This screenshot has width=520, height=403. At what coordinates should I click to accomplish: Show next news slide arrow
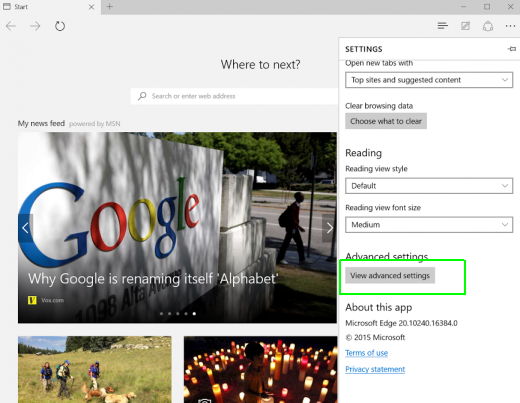(x=329, y=228)
